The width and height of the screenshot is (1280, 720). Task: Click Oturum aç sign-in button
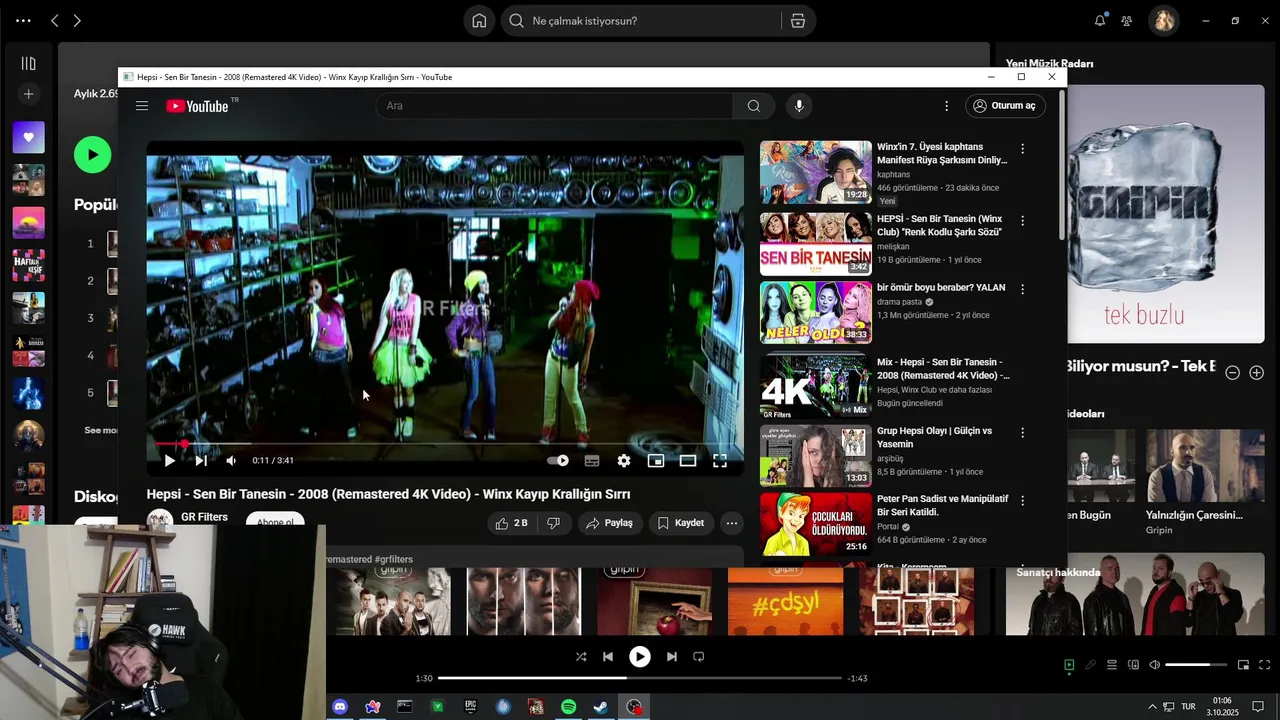click(x=1005, y=106)
